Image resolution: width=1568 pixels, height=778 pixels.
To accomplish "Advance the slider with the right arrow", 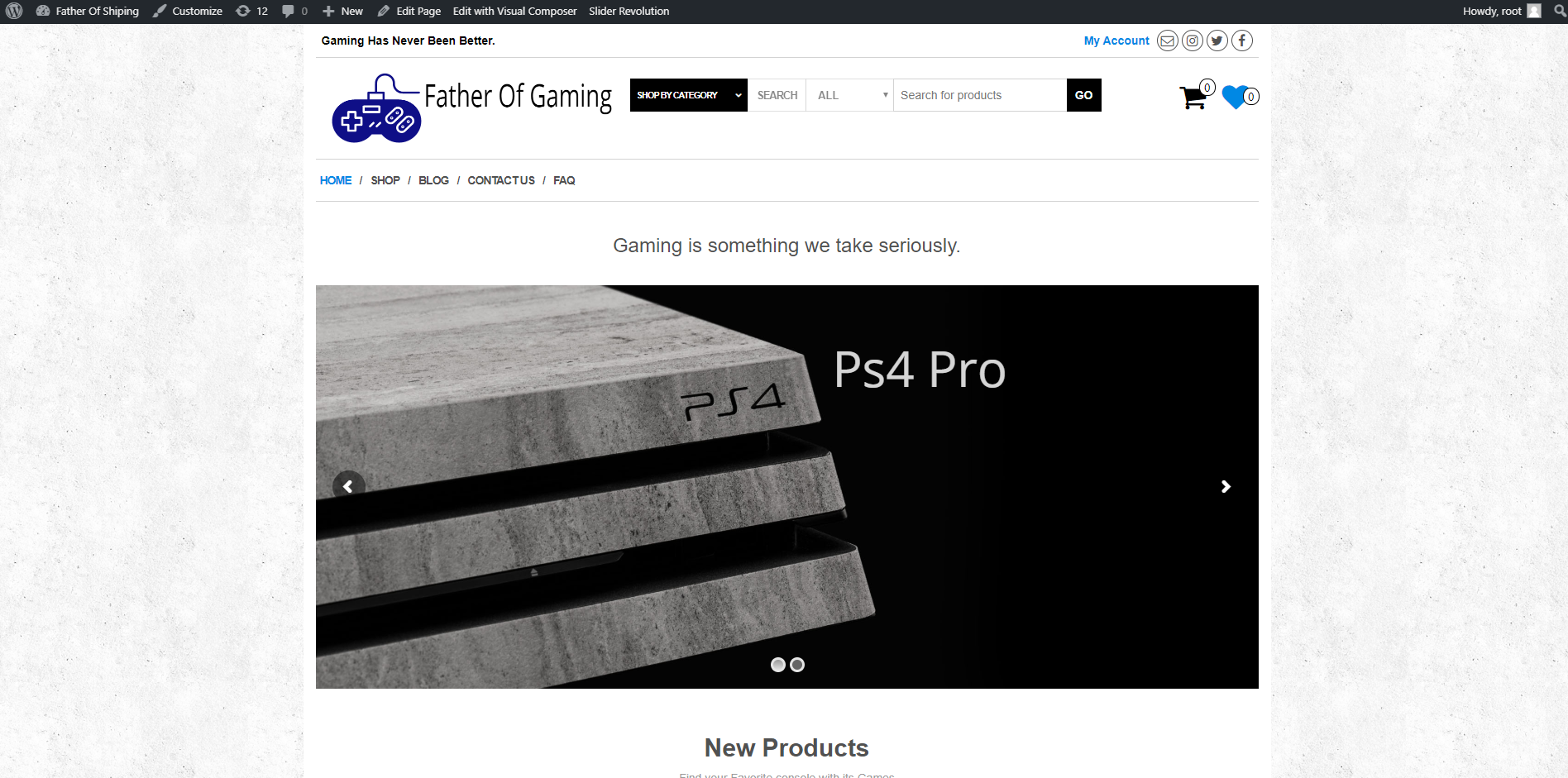I will pos(1225,486).
